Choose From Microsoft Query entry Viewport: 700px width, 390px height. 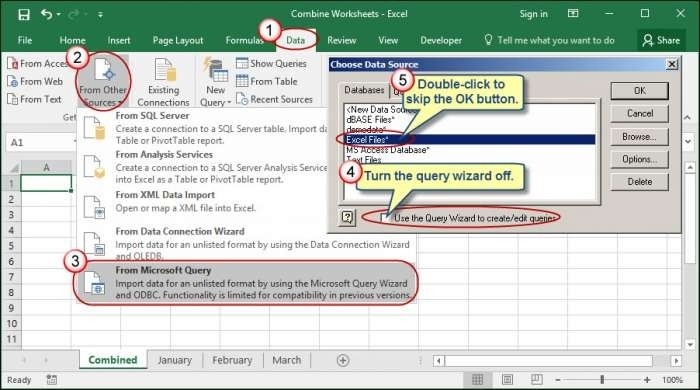click(246, 282)
